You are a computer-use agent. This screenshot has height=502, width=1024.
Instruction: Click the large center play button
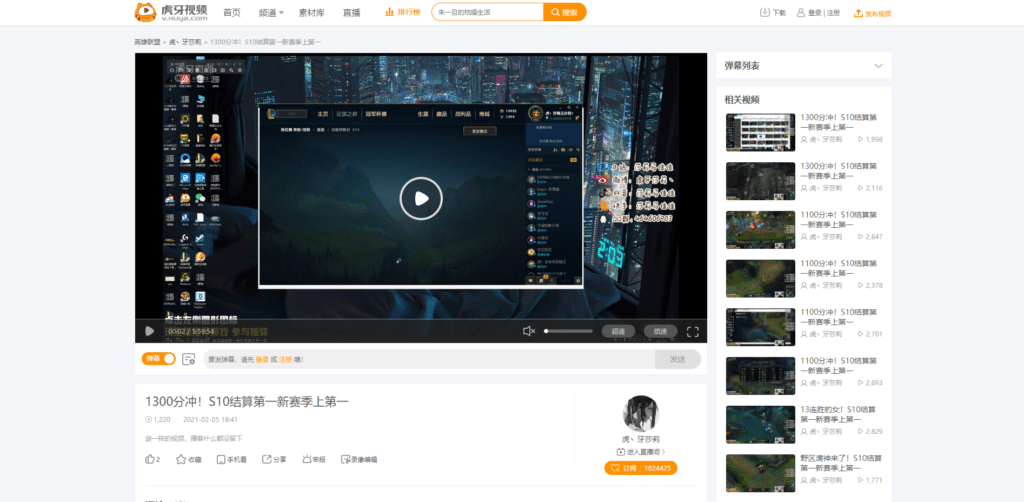(421, 198)
